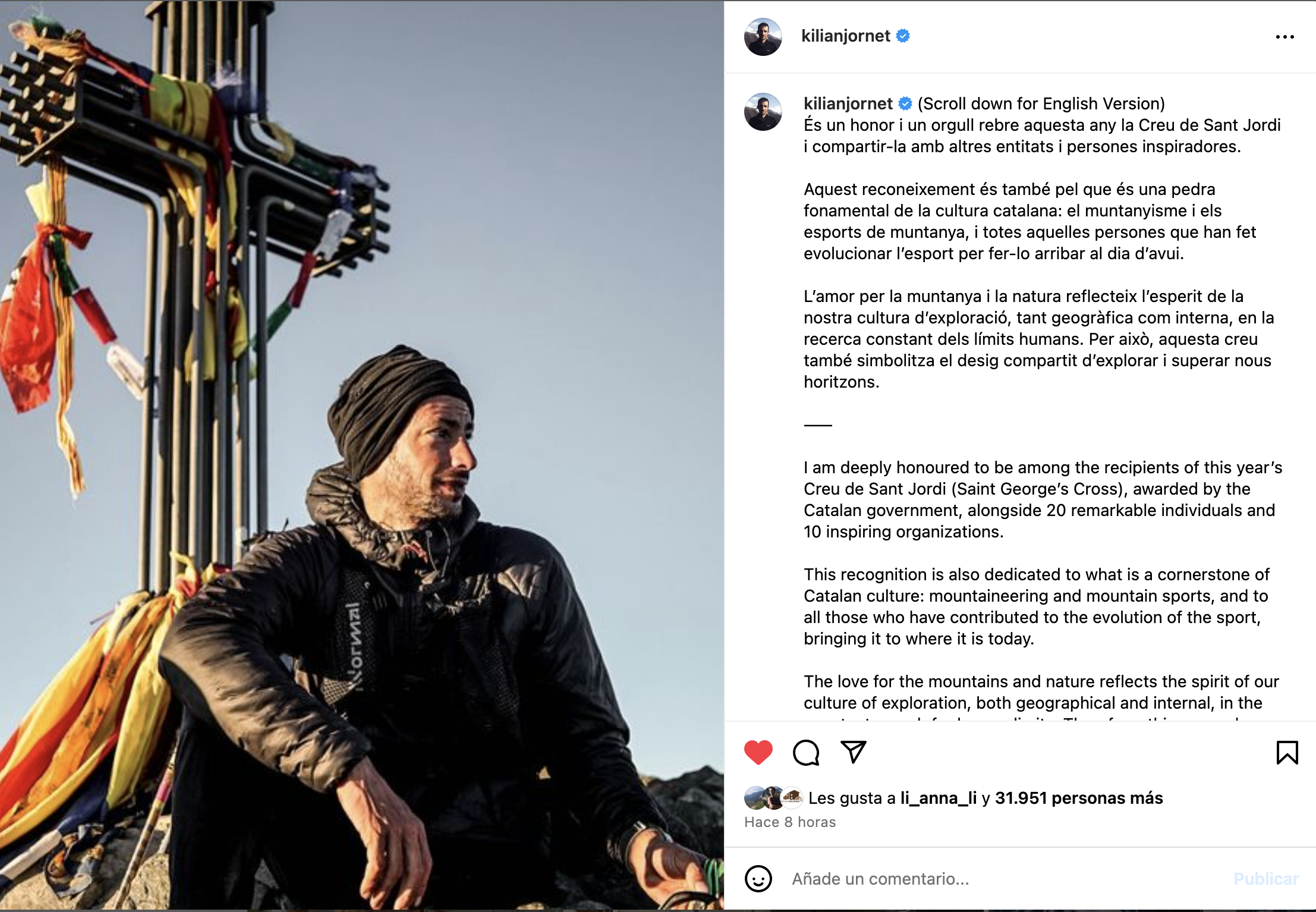Click the Hace 8 horas timestamp
Viewport: 1316px width, 912px height.
(790, 822)
